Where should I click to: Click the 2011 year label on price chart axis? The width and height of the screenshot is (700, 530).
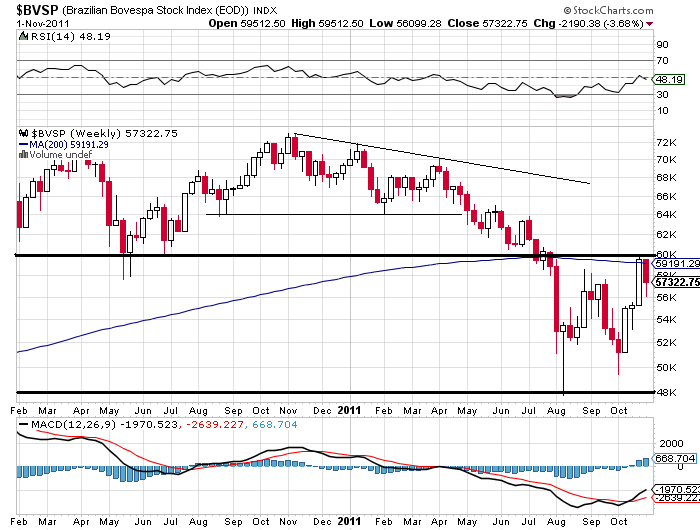pyautogui.click(x=349, y=410)
